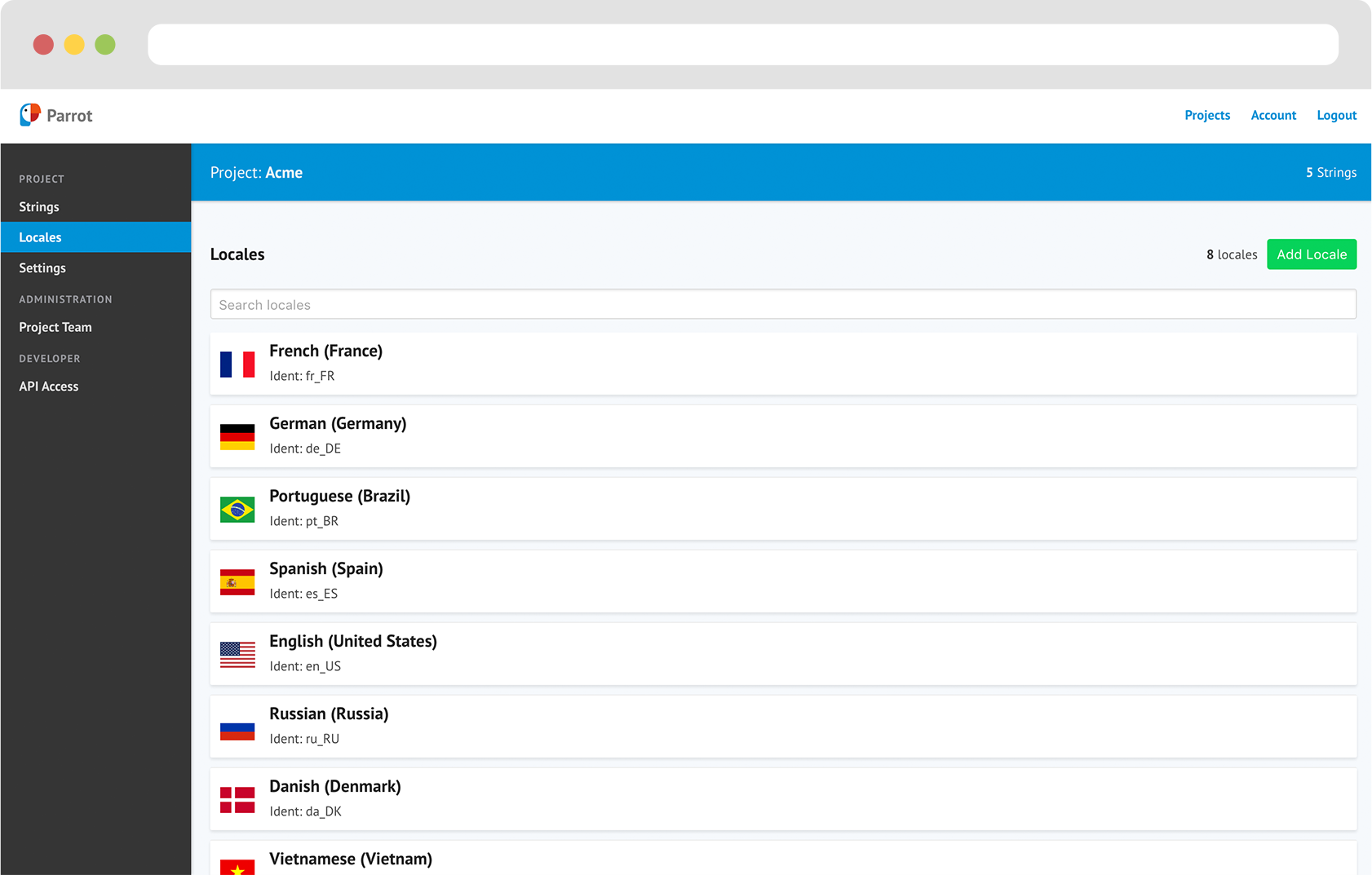1372x875 pixels.
Task: Click the Add Locale button
Action: [1312, 254]
